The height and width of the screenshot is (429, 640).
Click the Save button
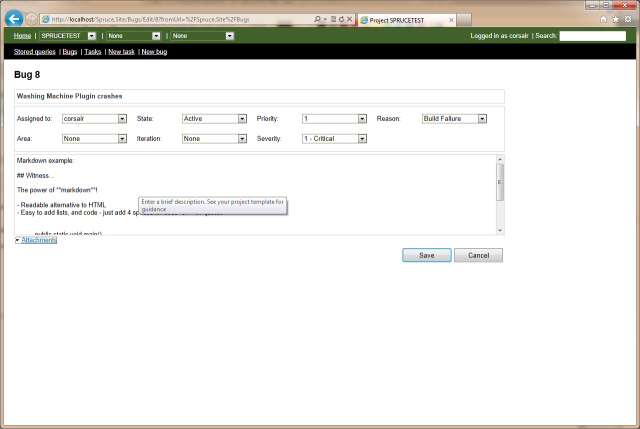(x=427, y=255)
